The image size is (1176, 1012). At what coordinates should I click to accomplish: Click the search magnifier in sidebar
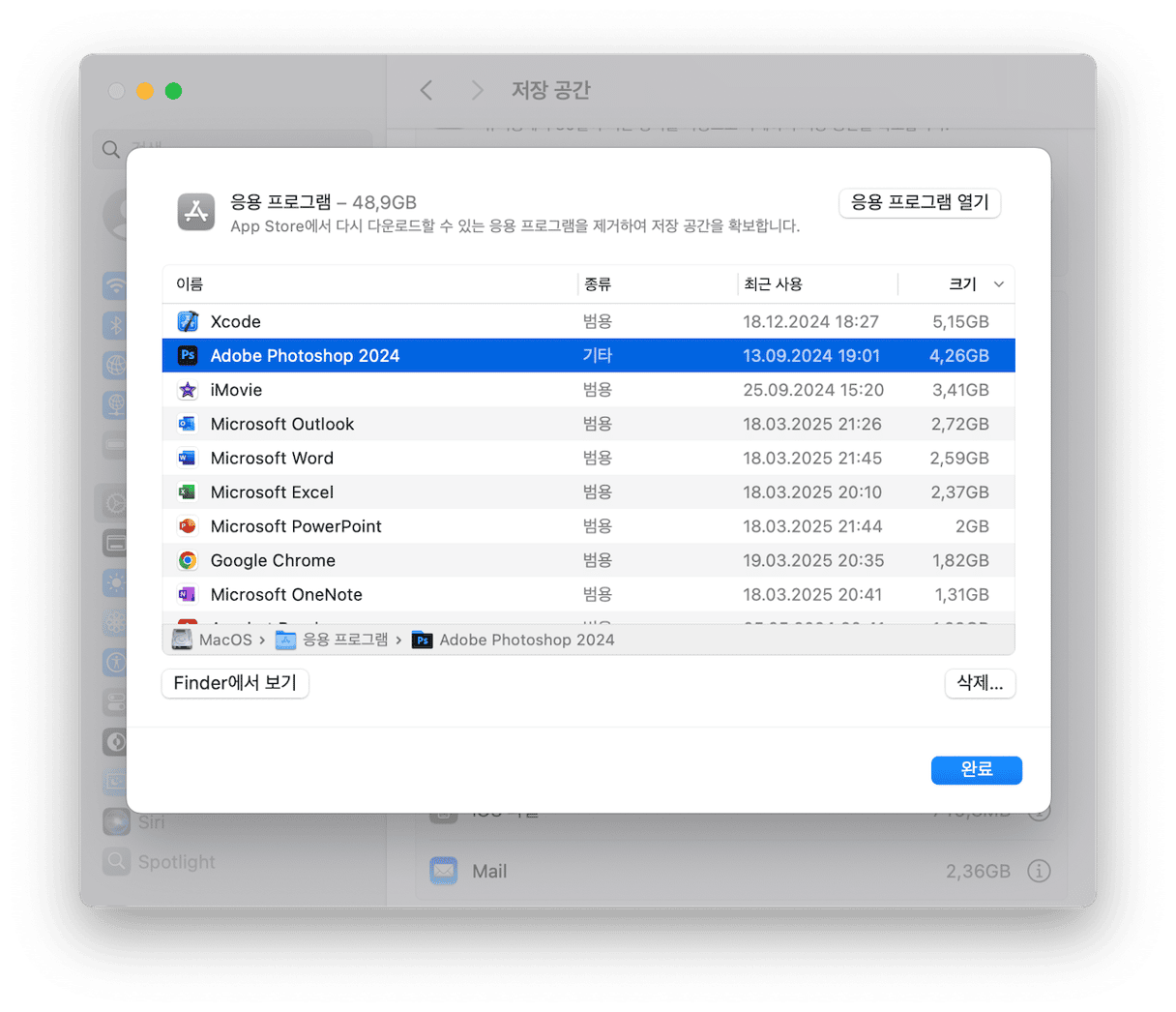click(x=111, y=149)
